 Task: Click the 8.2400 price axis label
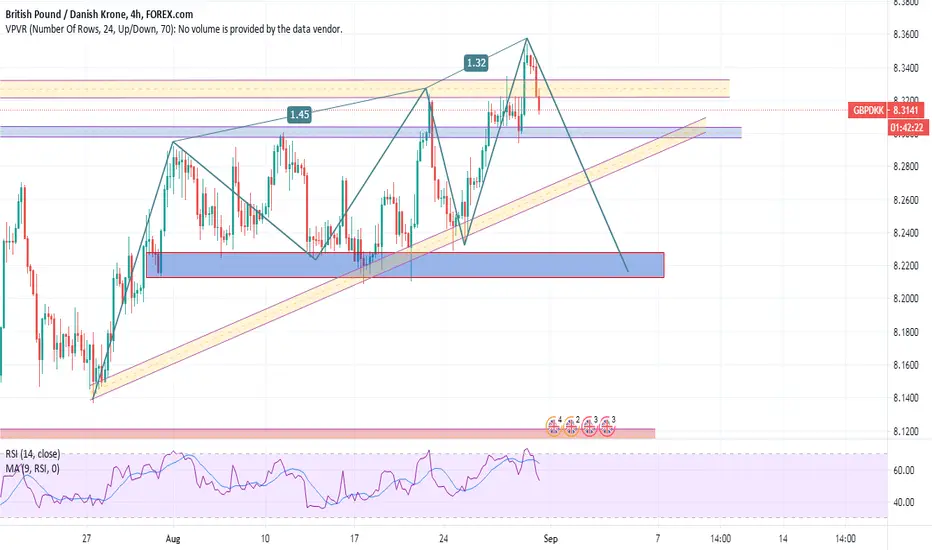pos(906,232)
